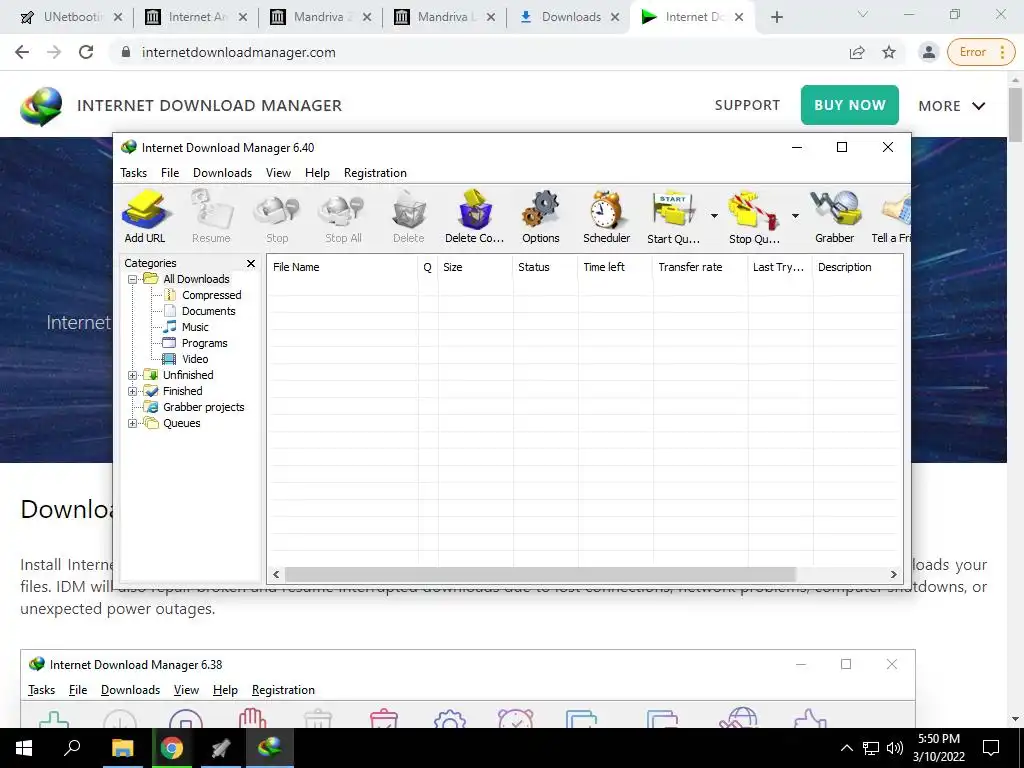This screenshot has height=768, width=1024.
Task: Open Stop Queue dropdown arrow
Action: [795, 216]
